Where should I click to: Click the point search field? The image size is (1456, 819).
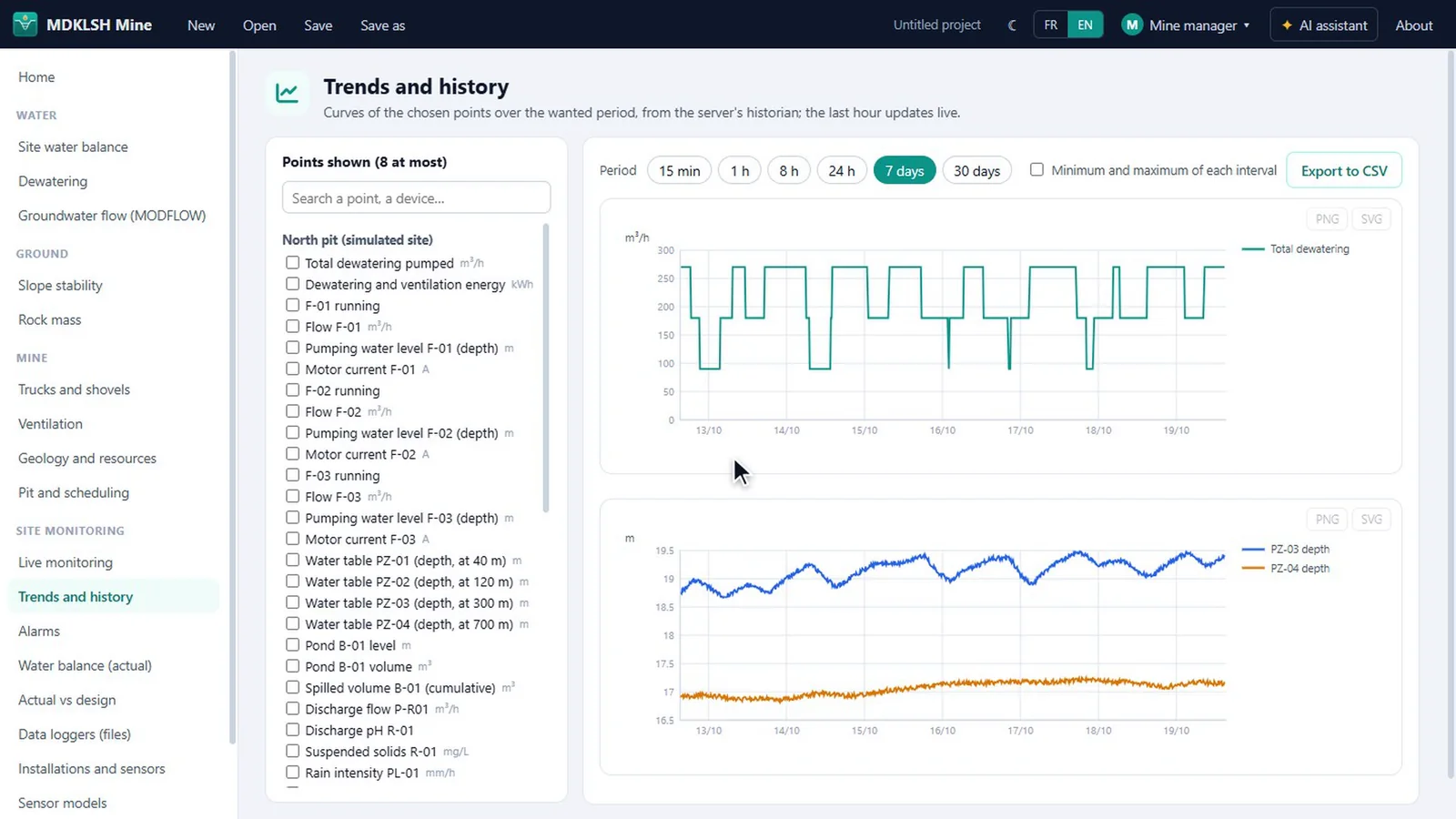click(416, 197)
